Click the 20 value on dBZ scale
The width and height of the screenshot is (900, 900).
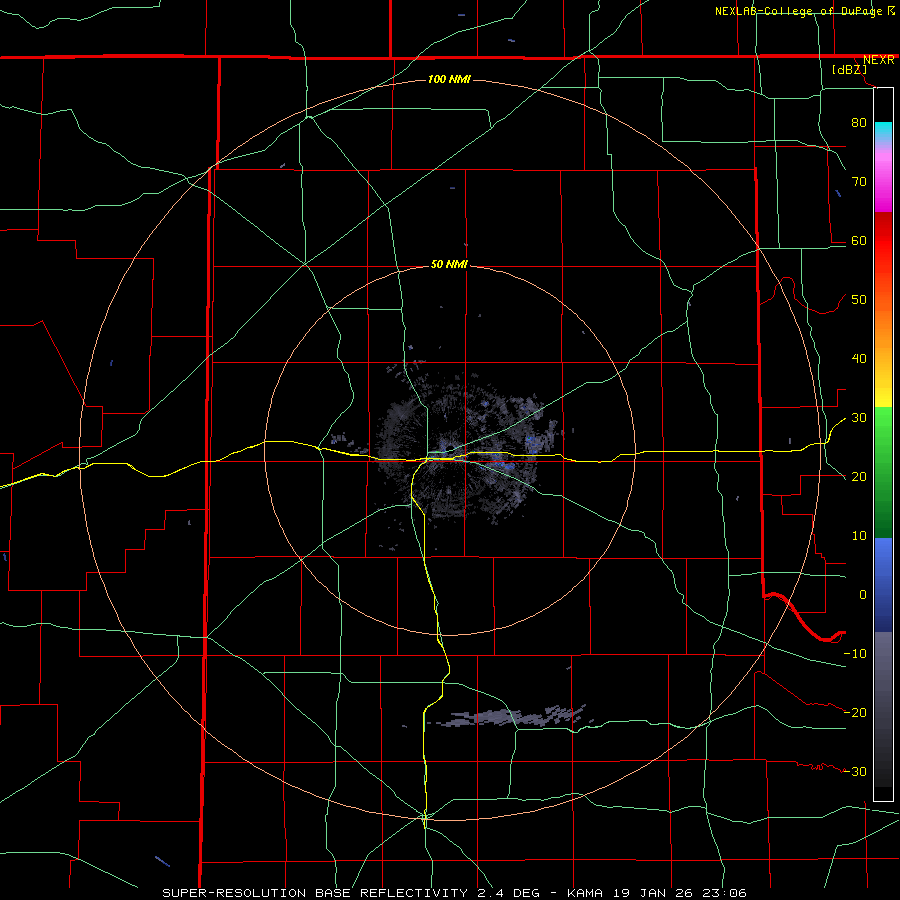click(x=859, y=476)
